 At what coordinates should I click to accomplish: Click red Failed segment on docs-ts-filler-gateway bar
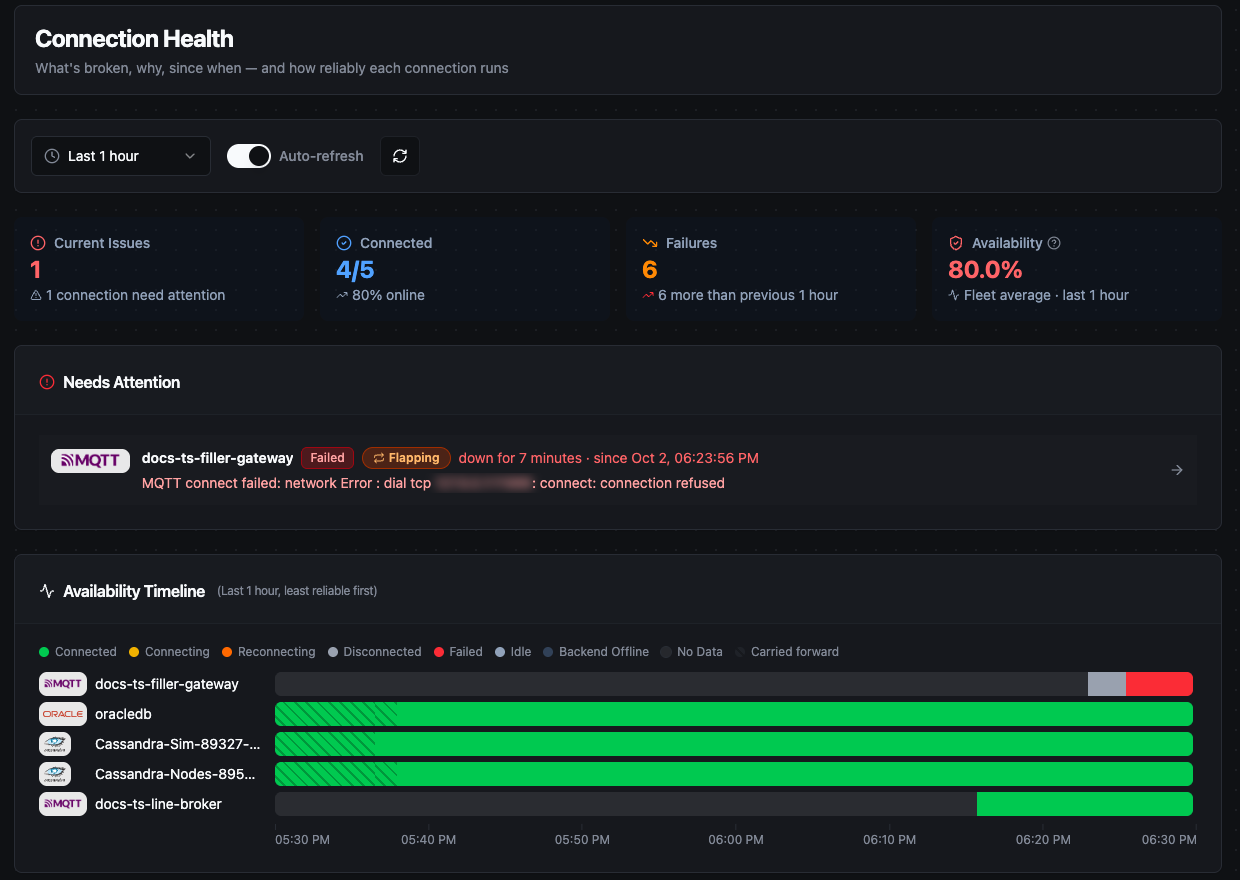pos(1159,684)
